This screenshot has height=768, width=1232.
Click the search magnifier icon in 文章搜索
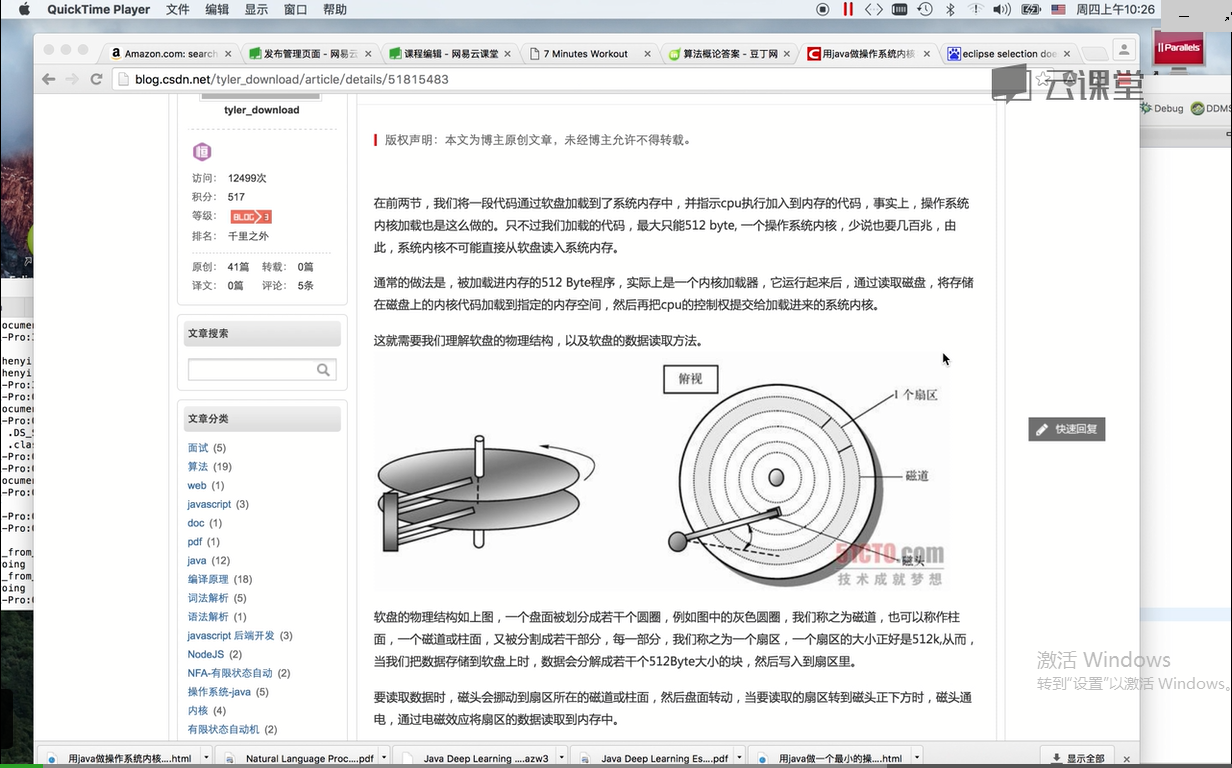tap(323, 370)
